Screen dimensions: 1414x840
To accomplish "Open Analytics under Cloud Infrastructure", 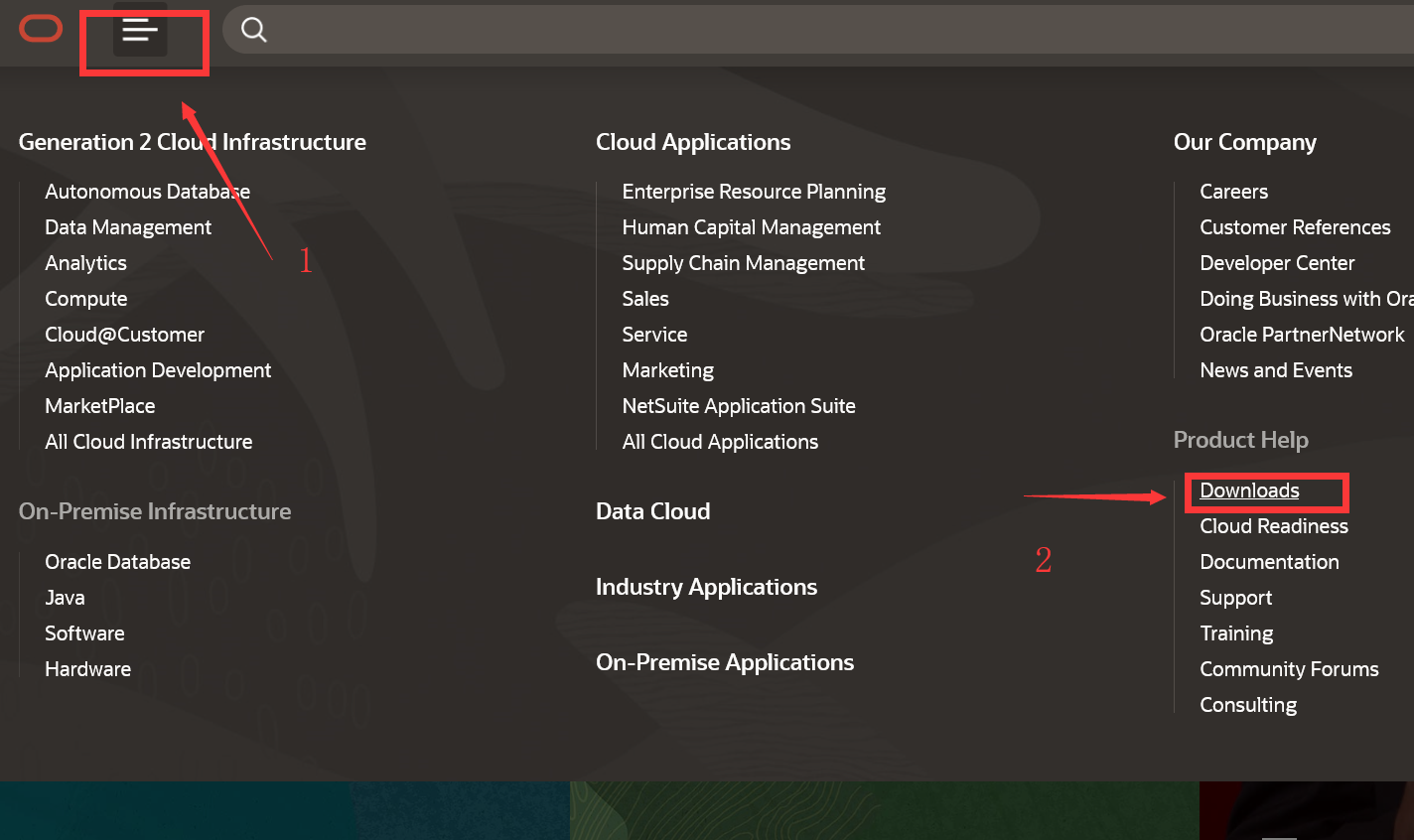I will (x=85, y=263).
